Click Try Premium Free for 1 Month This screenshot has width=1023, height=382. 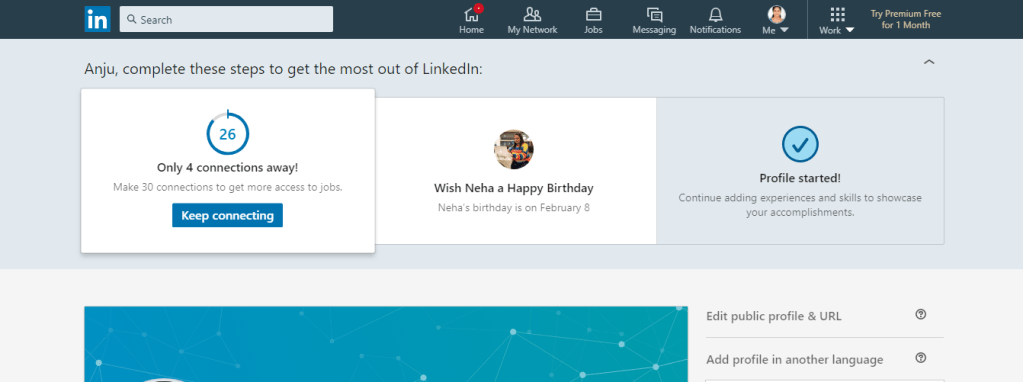coord(906,20)
